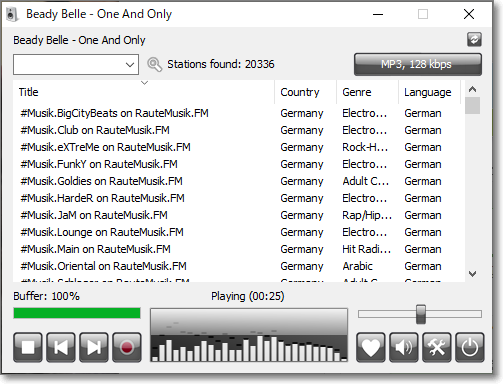Click Germany in the #Musik.JaM row

(302, 215)
